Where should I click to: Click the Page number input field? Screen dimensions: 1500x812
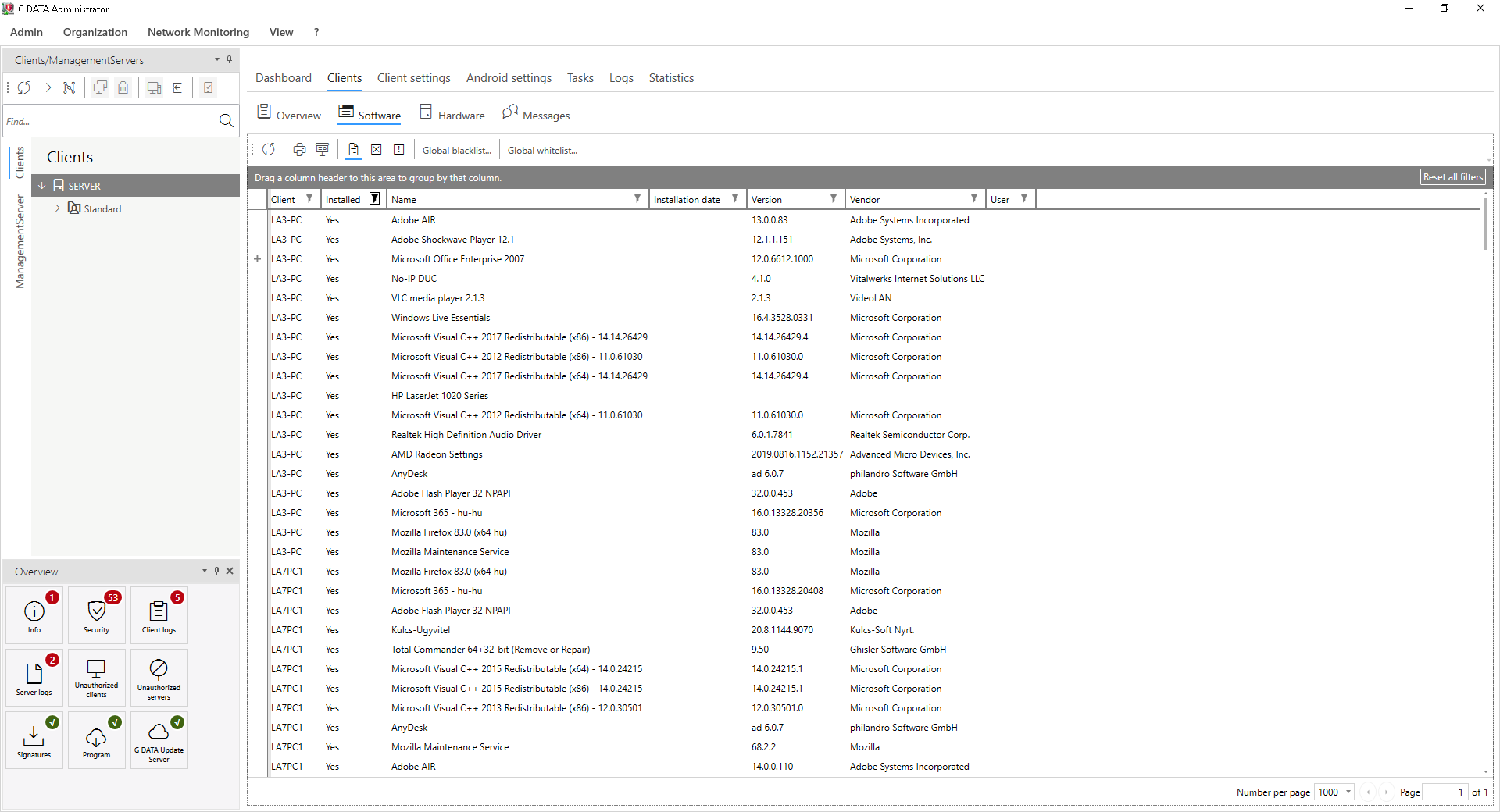click(x=1445, y=792)
